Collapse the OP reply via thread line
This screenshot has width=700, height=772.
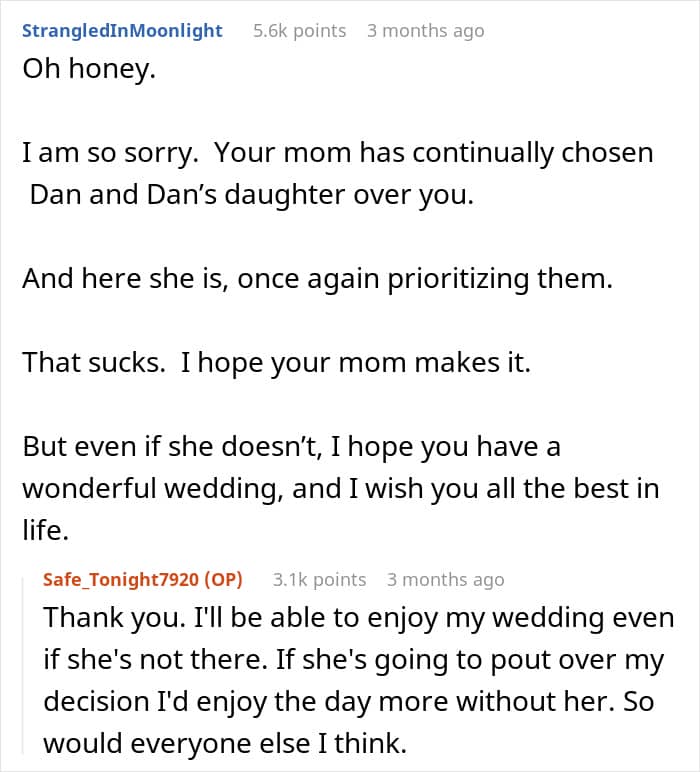coord(23,666)
